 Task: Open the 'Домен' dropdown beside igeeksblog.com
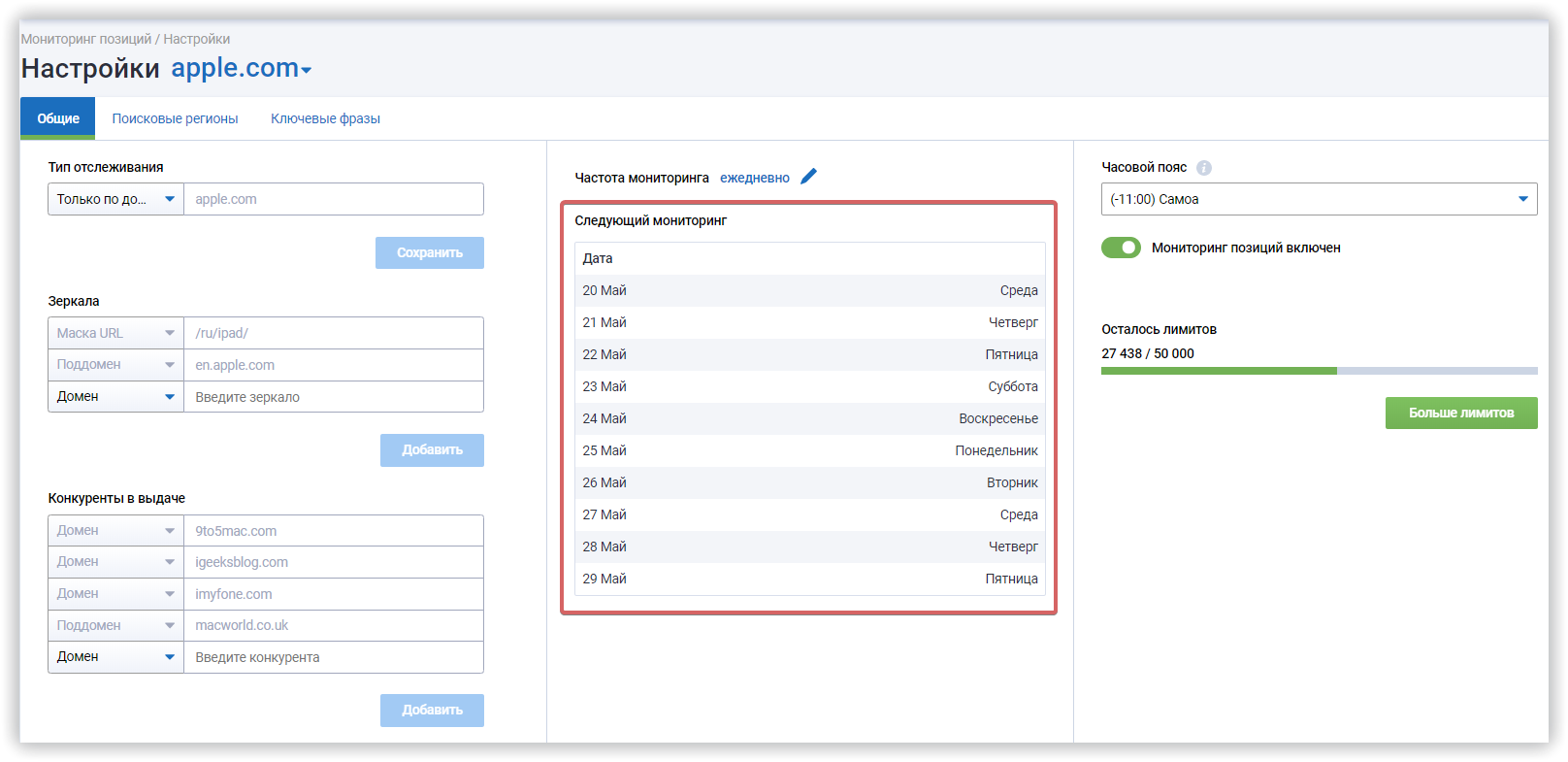[115, 562]
